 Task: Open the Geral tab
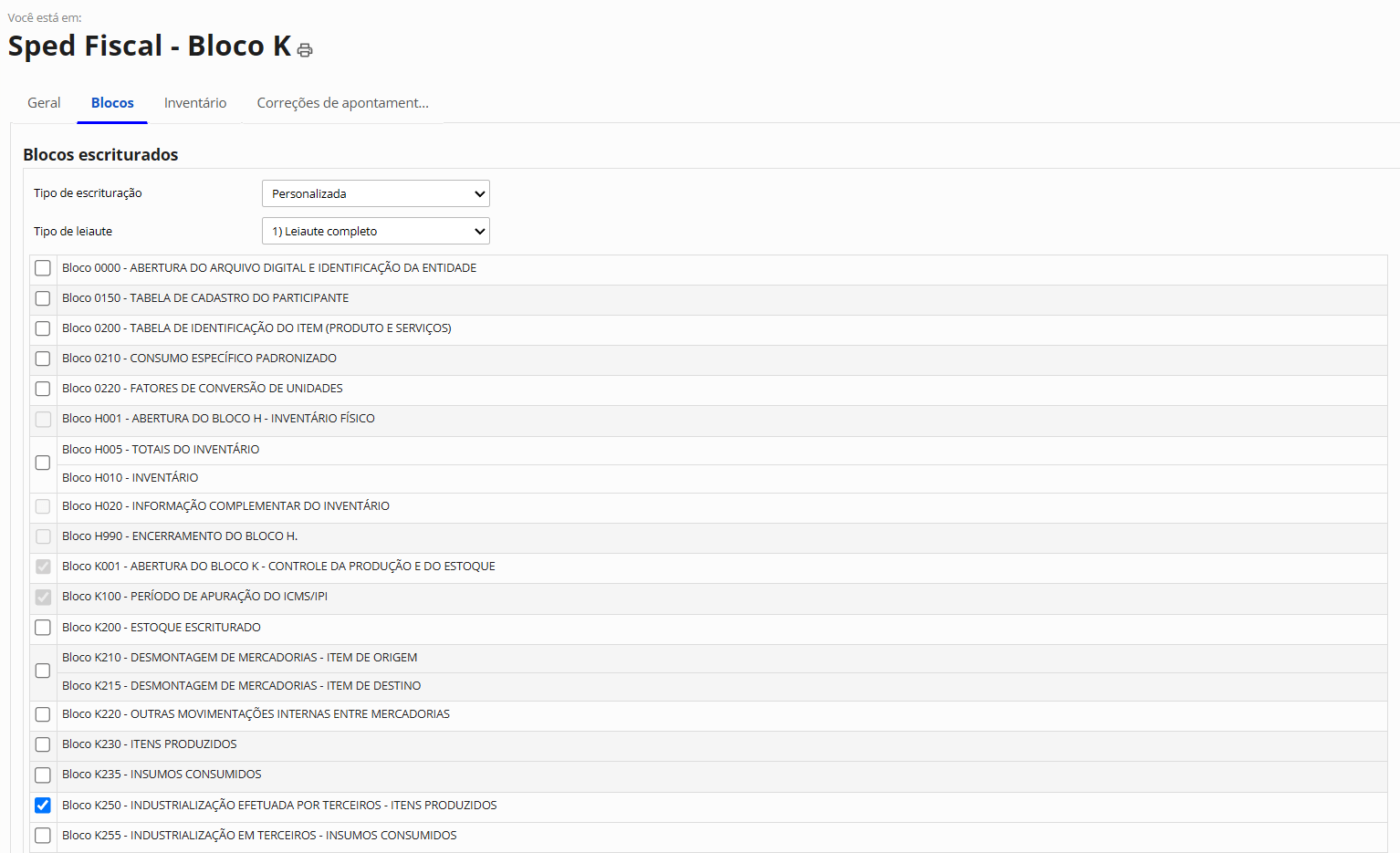tap(44, 103)
